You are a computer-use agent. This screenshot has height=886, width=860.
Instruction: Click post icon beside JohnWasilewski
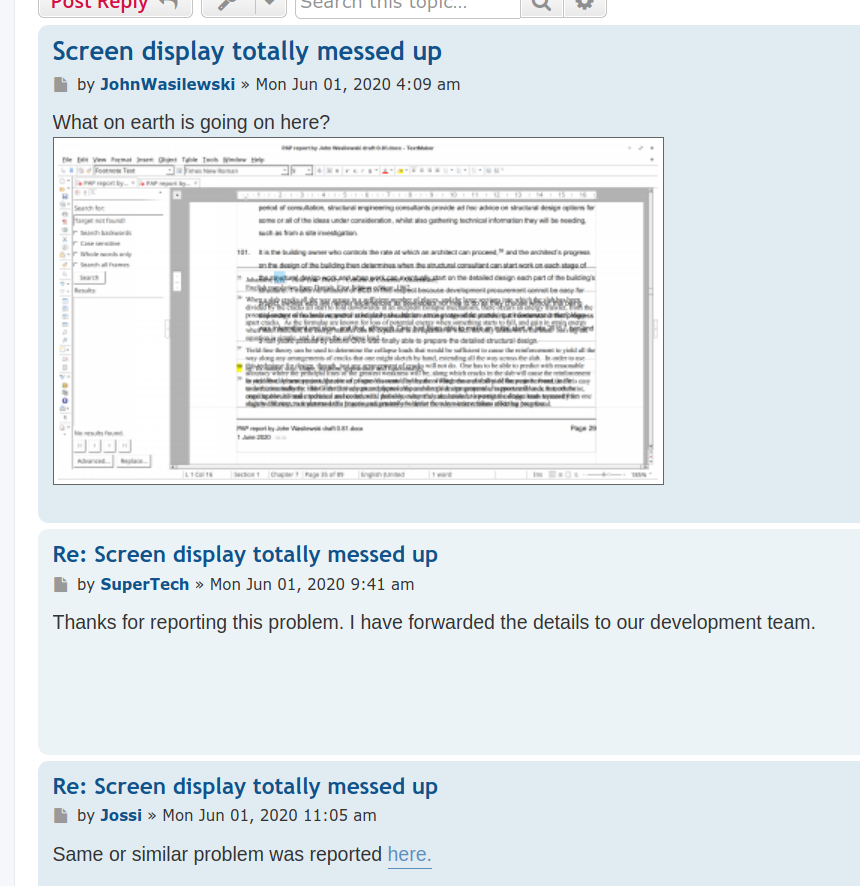point(62,85)
